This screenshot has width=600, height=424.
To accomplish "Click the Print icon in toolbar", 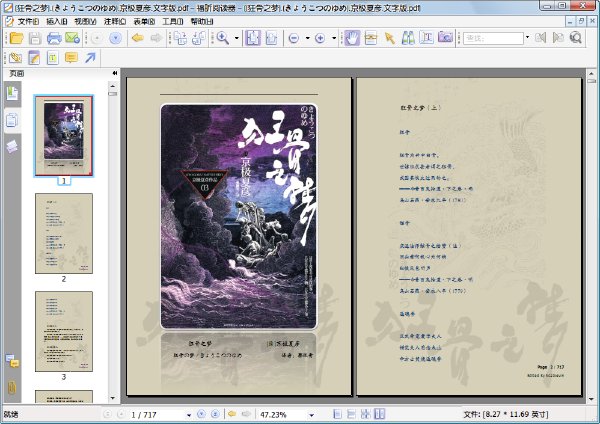I will [x=54, y=38].
